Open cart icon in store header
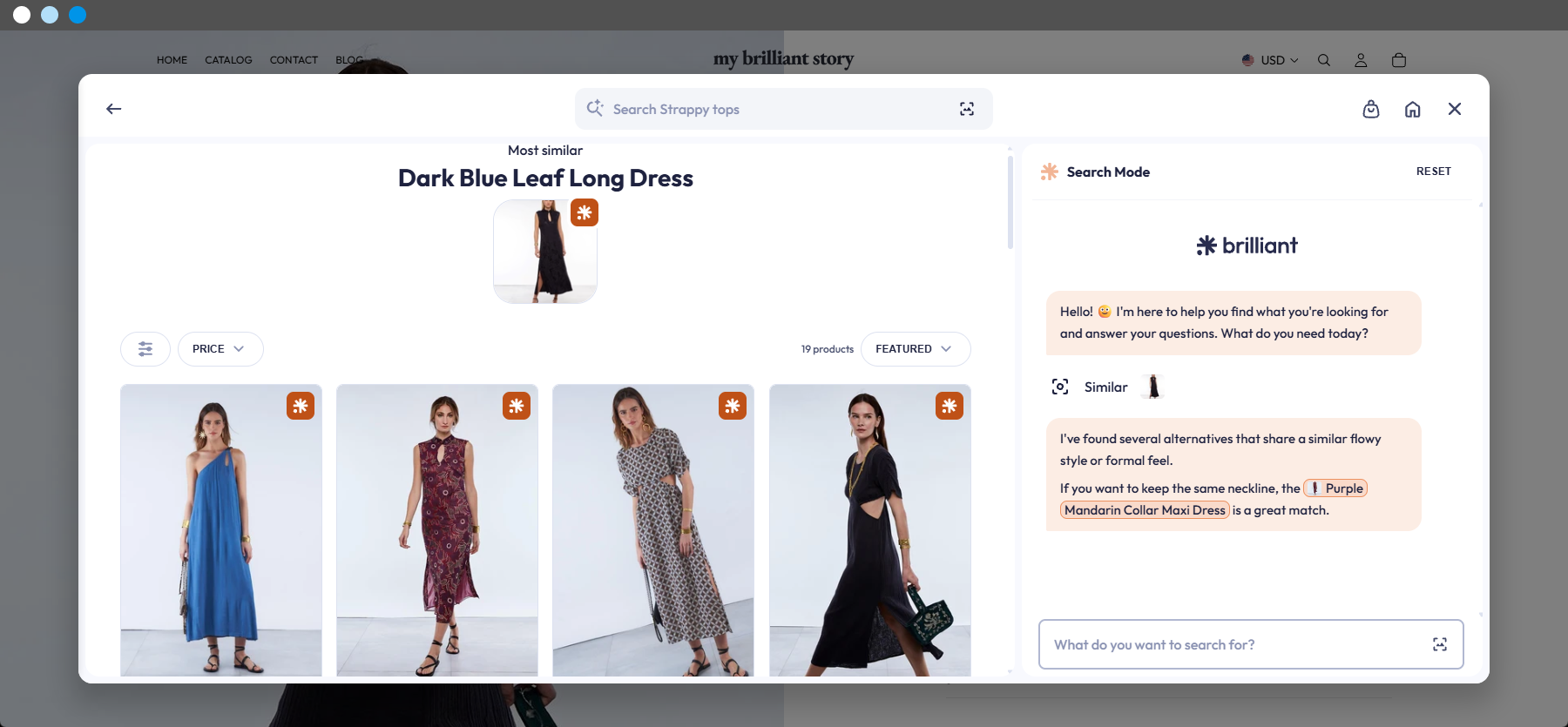This screenshot has width=1568, height=727. click(1399, 60)
